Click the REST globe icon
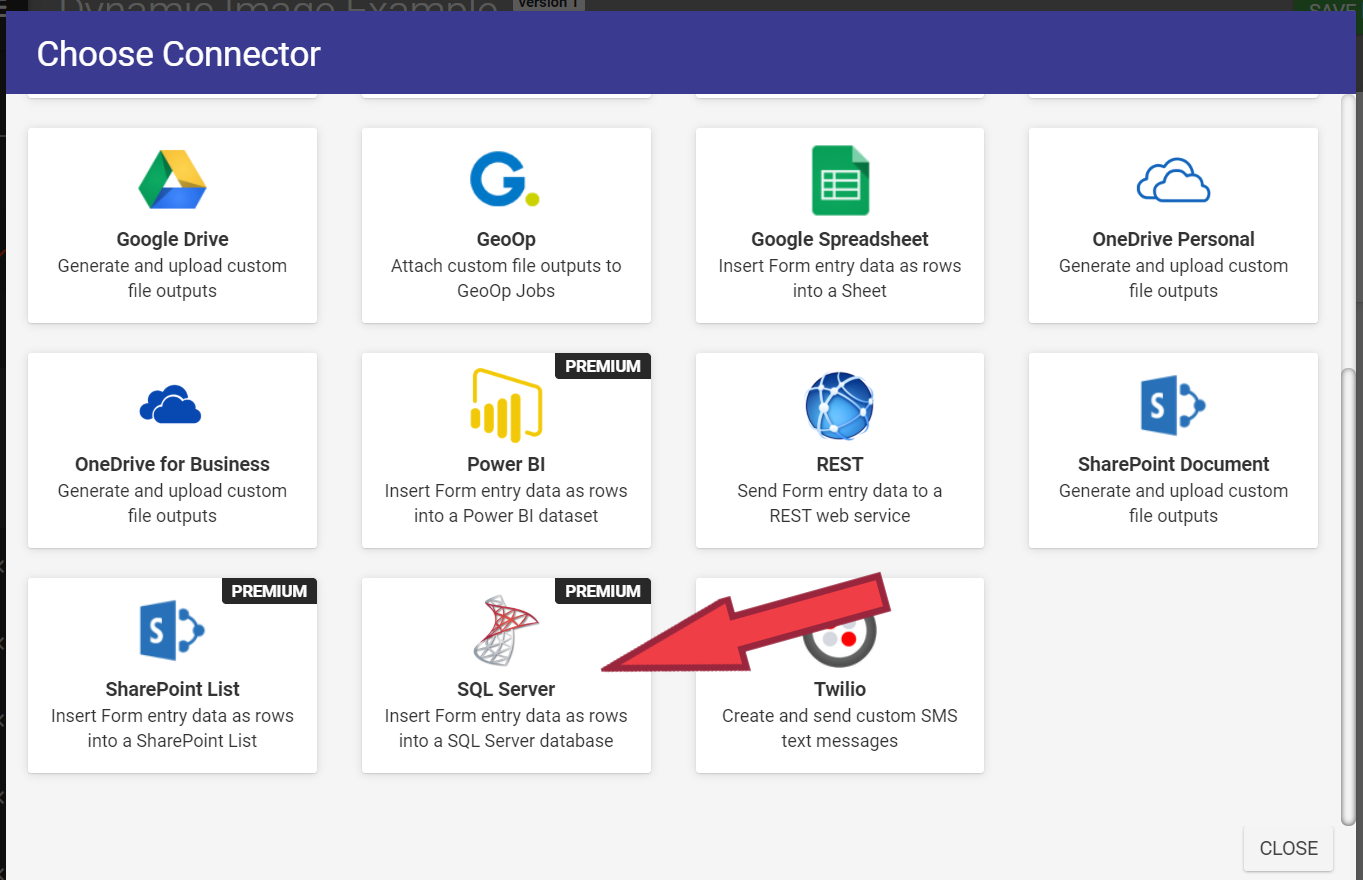 (840, 405)
